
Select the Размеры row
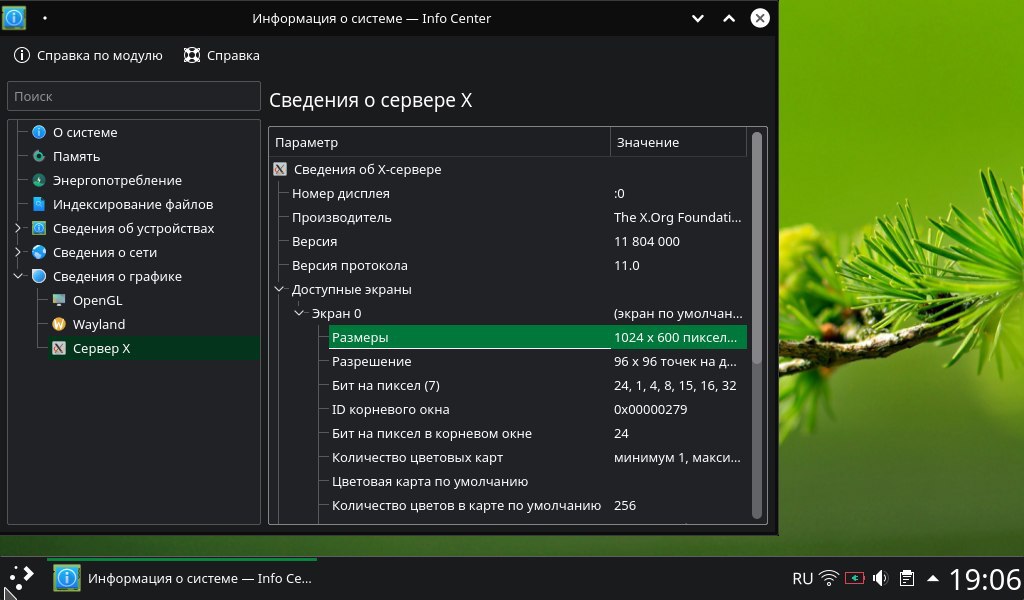click(538, 338)
